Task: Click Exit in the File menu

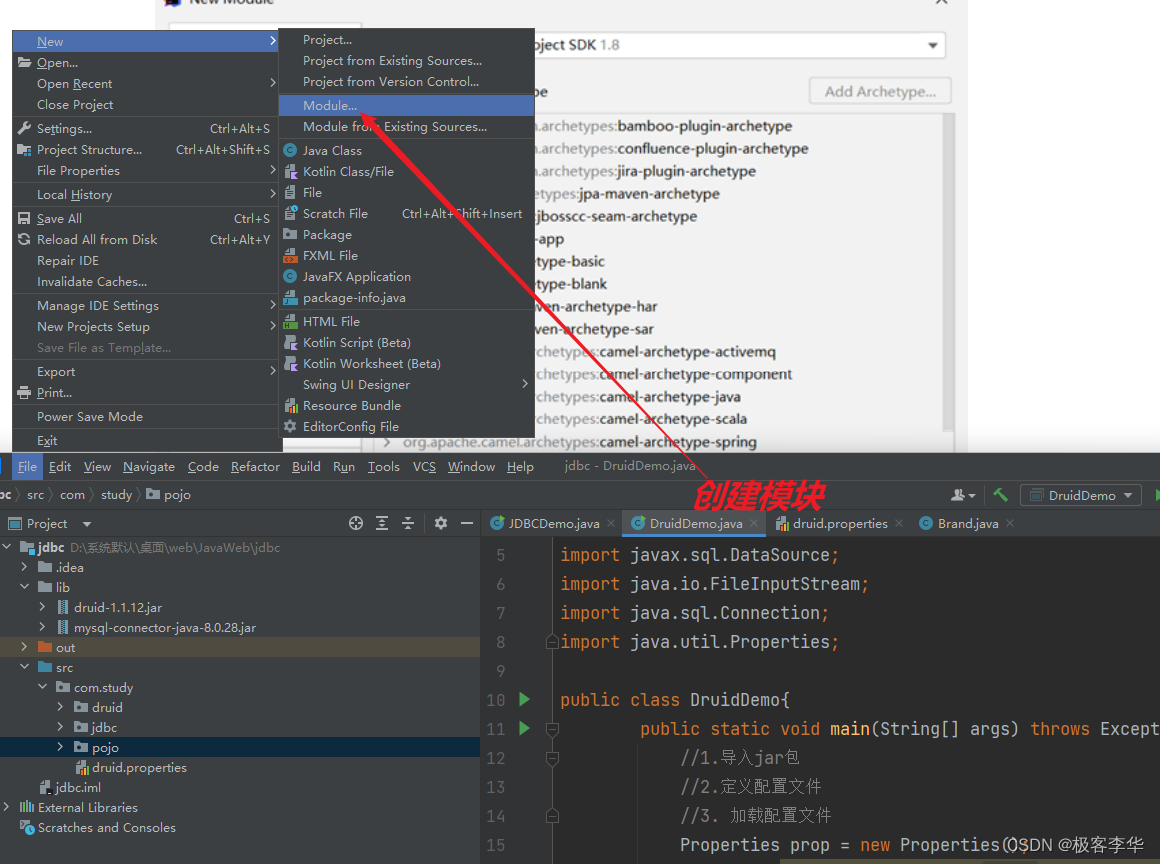Action: coord(146,440)
